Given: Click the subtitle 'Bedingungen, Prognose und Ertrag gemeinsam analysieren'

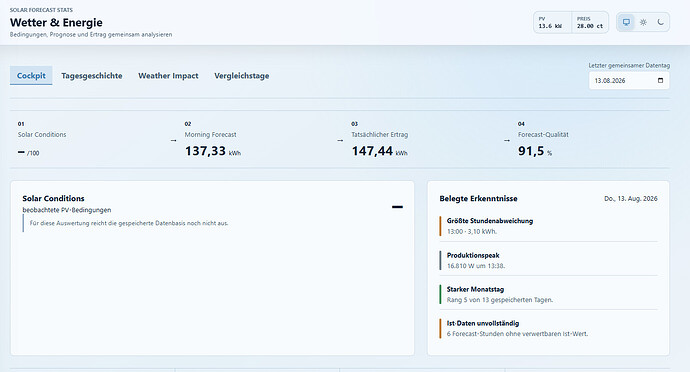Looking at the screenshot, I should pyautogui.click(x=91, y=34).
